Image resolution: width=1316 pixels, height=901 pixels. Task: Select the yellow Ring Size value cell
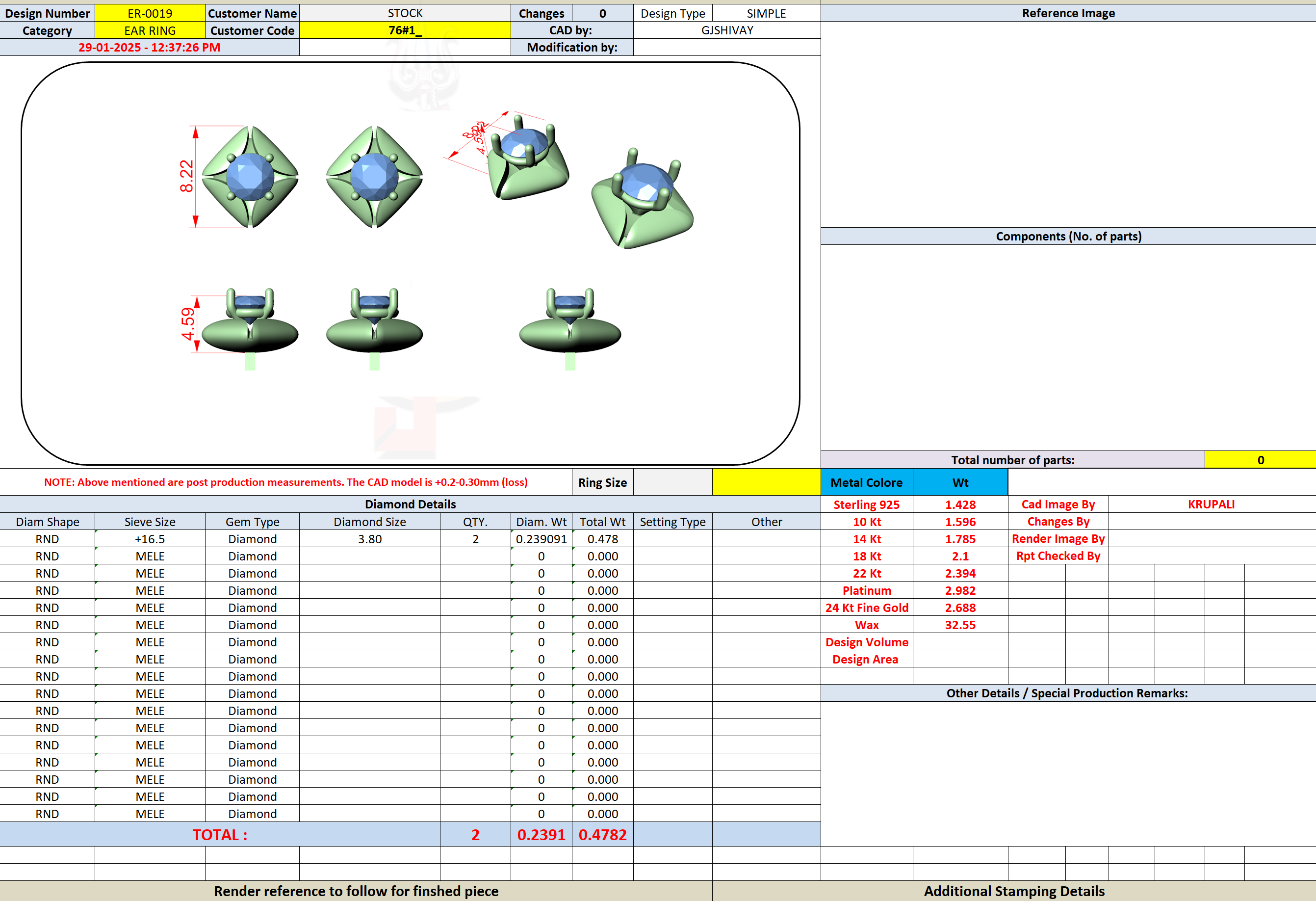pyautogui.click(x=766, y=482)
